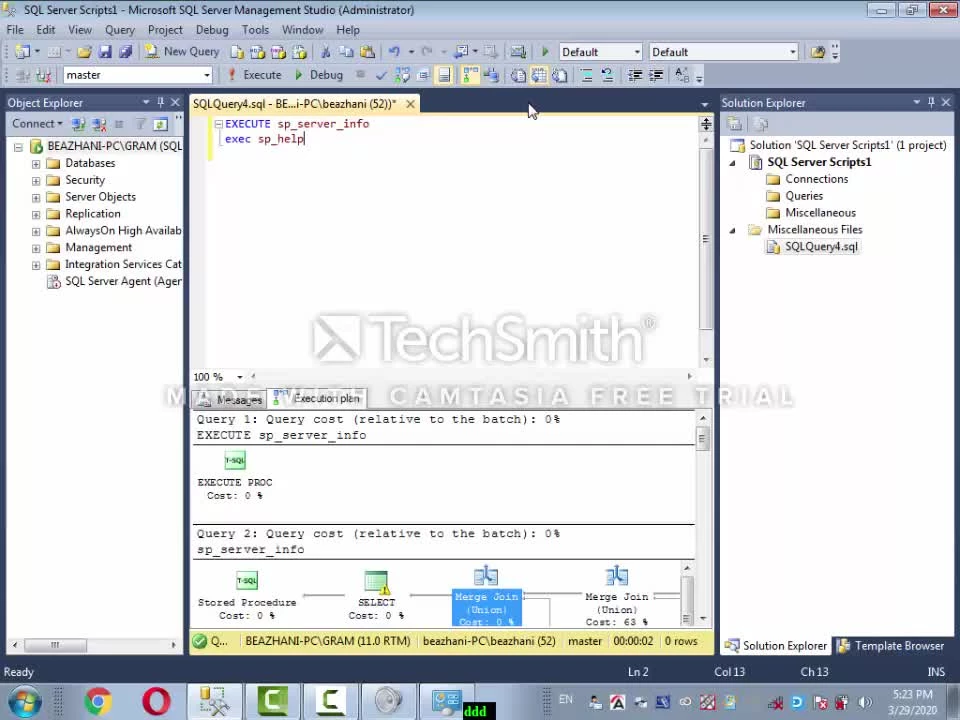This screenshot has height=720, width=960.
Task: Open the Undo history dropdown arrow
Action: (411, 52)
